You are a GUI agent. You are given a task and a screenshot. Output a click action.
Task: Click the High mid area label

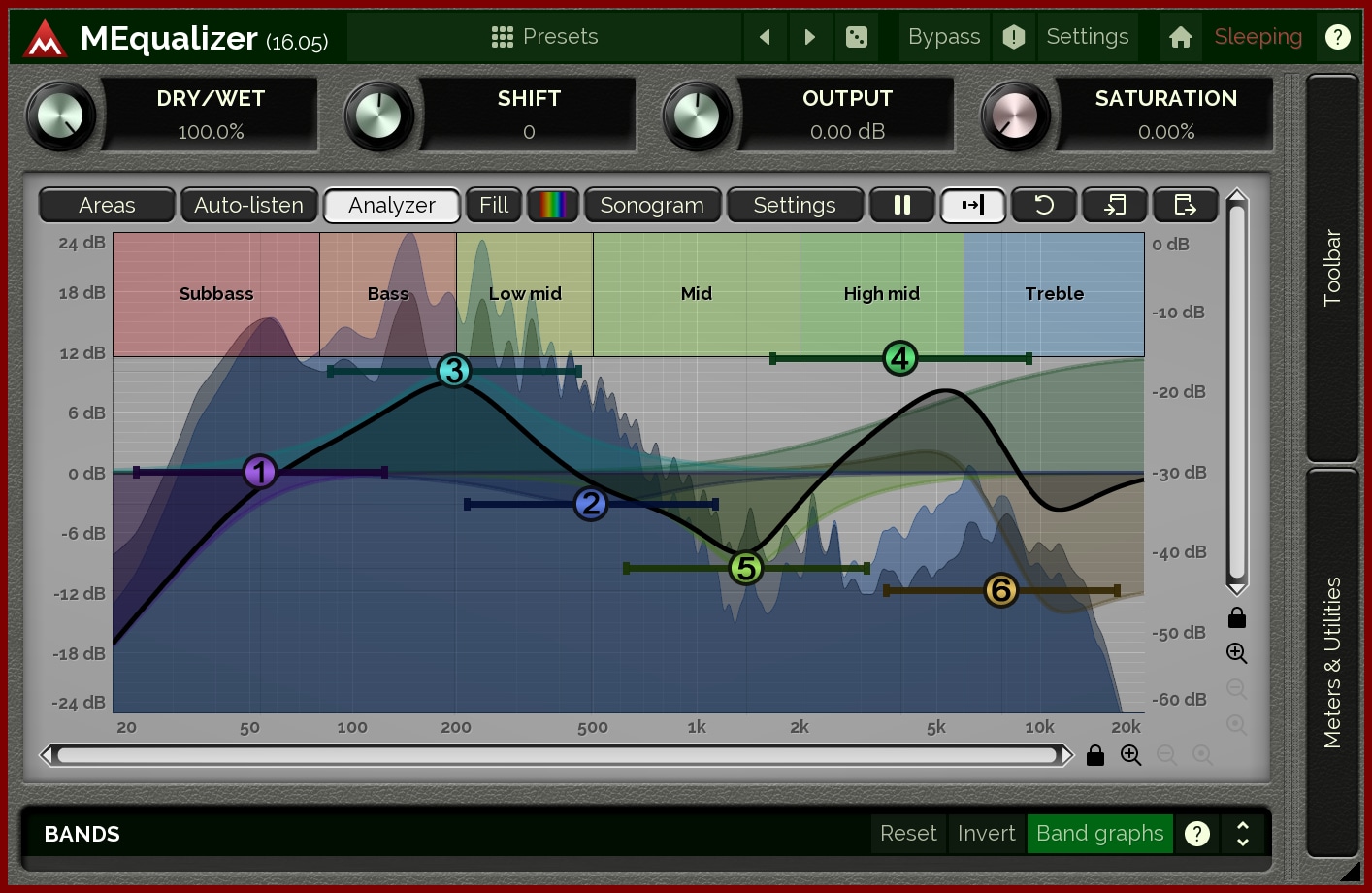[x=882, y=294]
